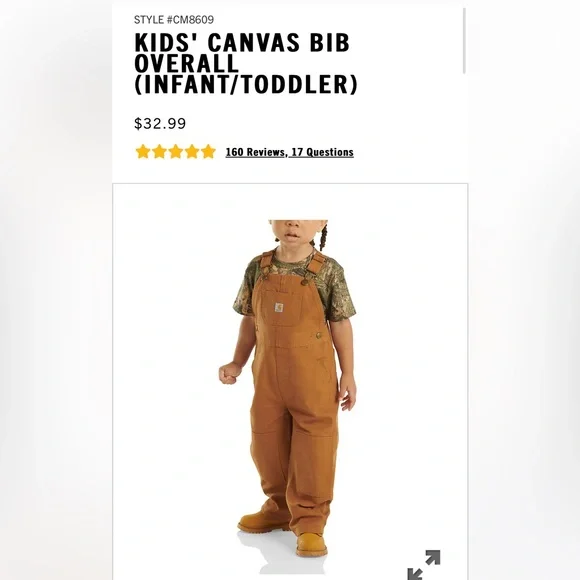Click the expand image fullscreen arrows icon
This screenshot has height=580, width=580.
(x=424, y=564)
